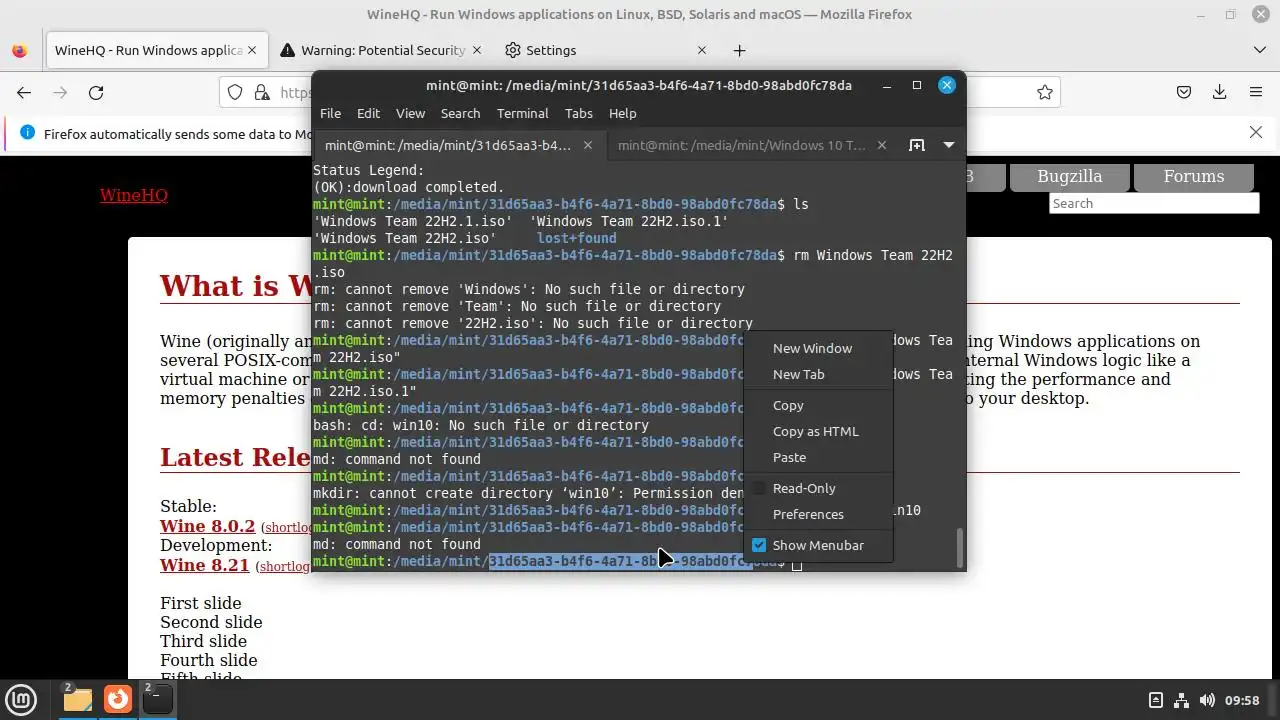Screen dimensions: 1280x720
Task: Click the network tray icon
Action: [x=1181, y=700]
